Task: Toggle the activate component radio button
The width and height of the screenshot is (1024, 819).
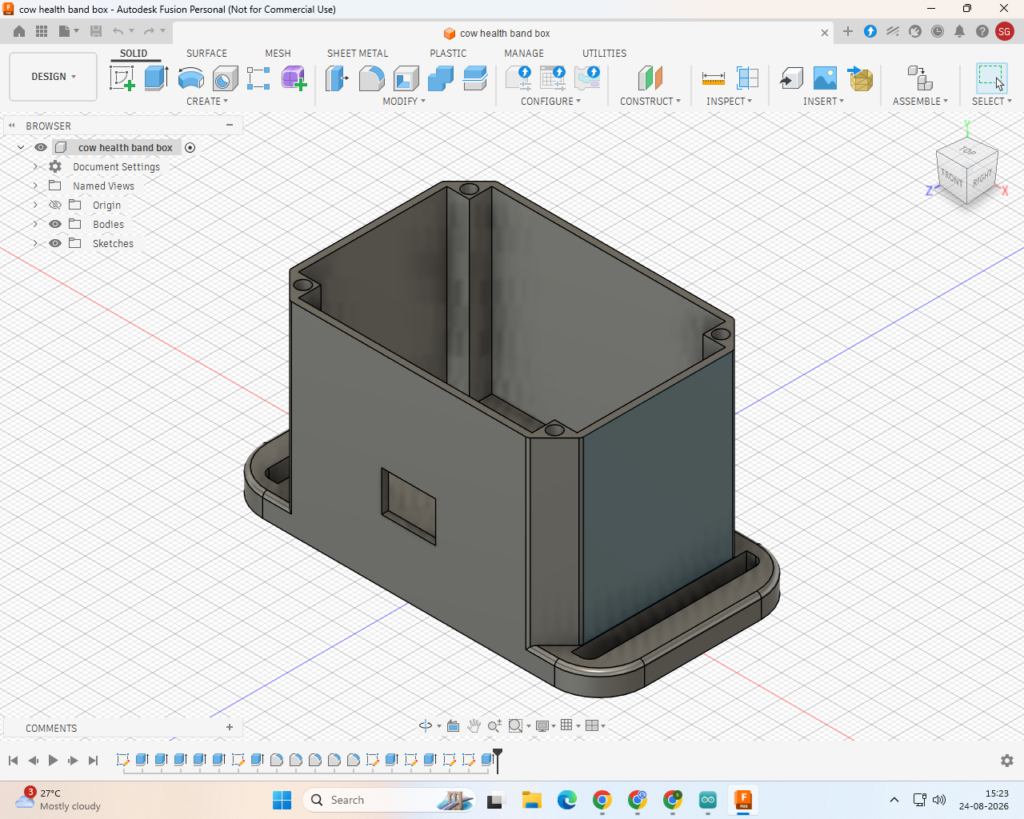Action: pyautogui.click(x=190, y=148)
